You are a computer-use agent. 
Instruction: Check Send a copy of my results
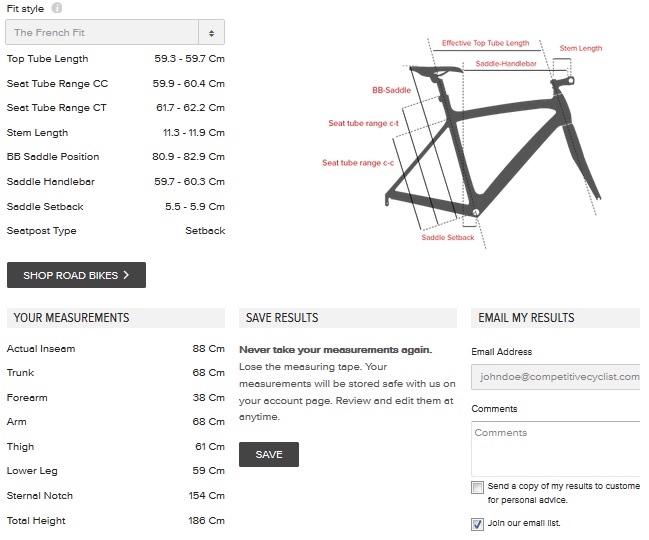point(477,487)
